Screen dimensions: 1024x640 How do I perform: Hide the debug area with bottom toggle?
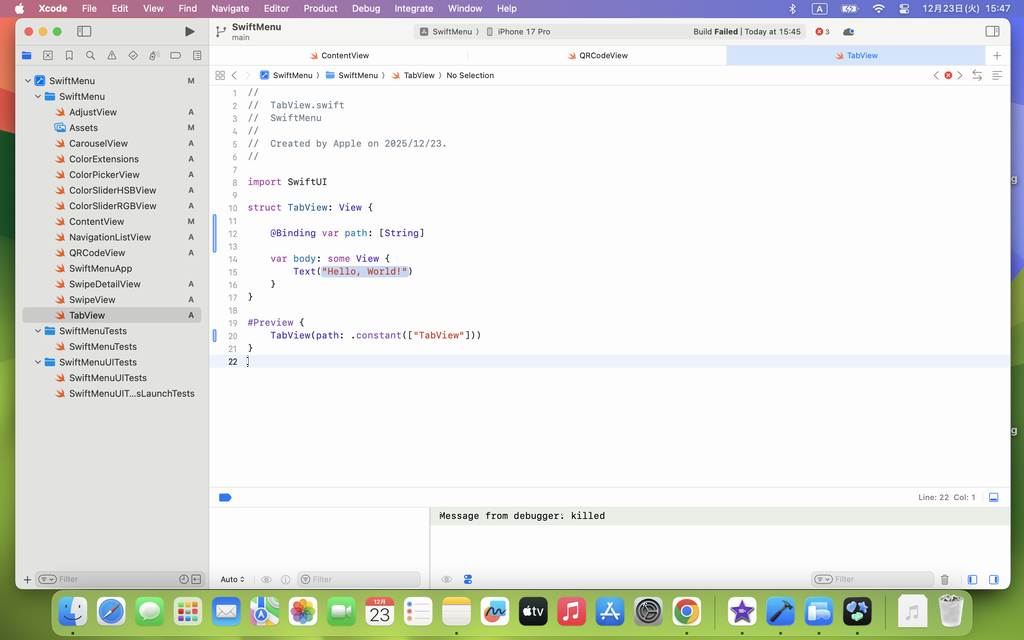pos(993,497)
